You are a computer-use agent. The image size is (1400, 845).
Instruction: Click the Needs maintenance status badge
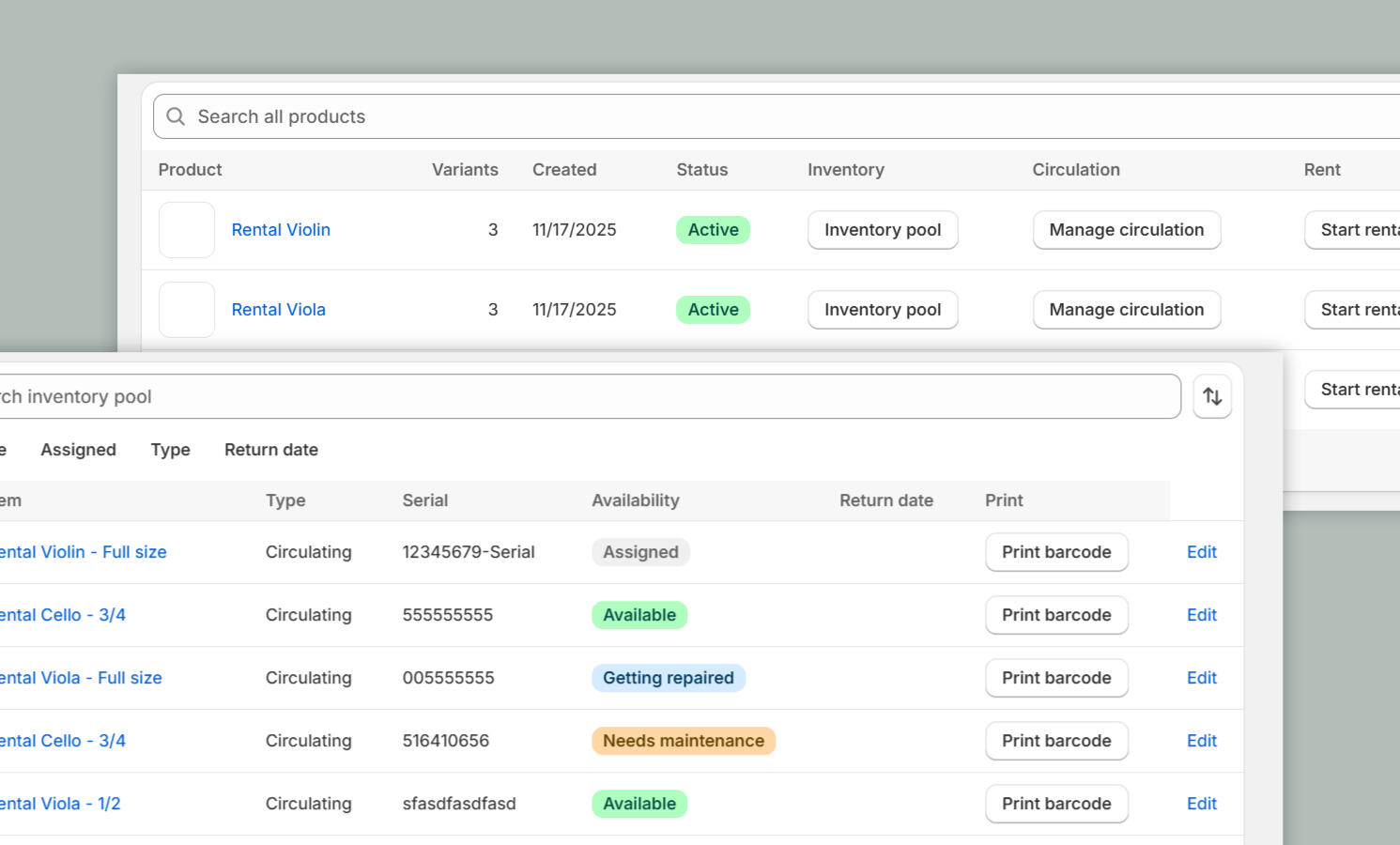point(683,741)
